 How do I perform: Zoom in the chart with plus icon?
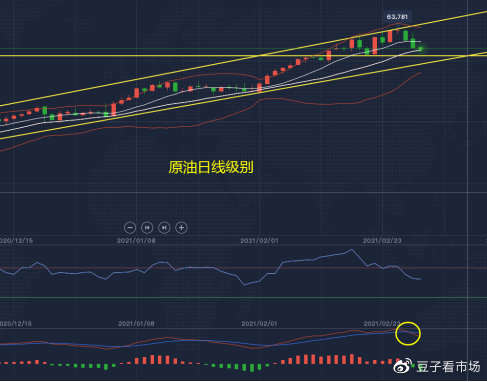click(x=181, y=228)
